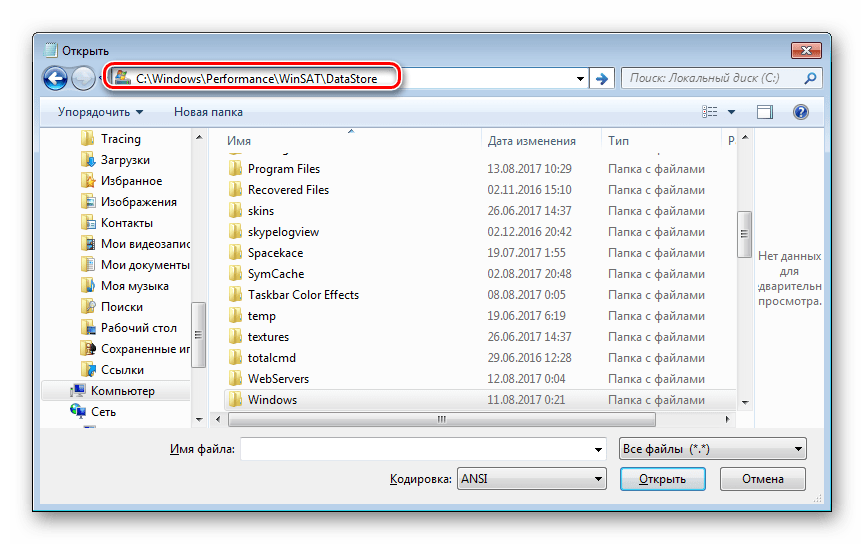
Task: Click the search magnifier icon
Action: pos(810,78)
